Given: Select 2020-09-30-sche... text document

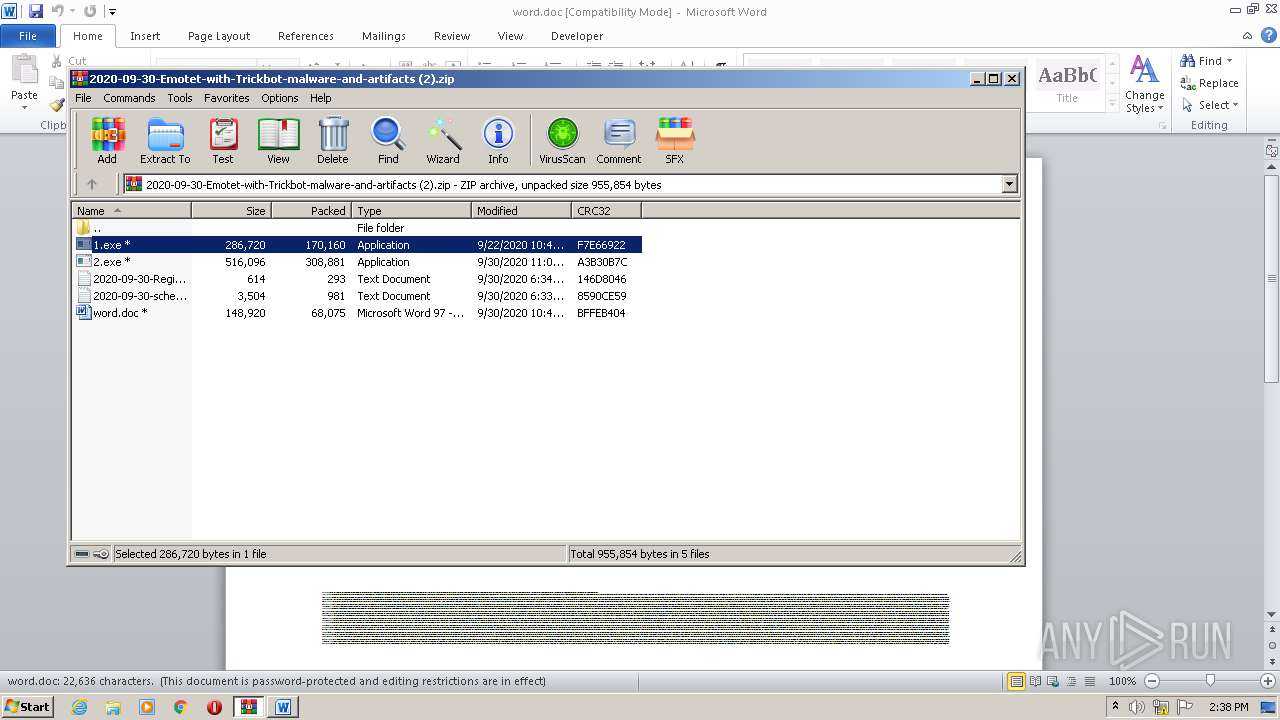Looking at the screenshot, I should click(x=357, y=296).
